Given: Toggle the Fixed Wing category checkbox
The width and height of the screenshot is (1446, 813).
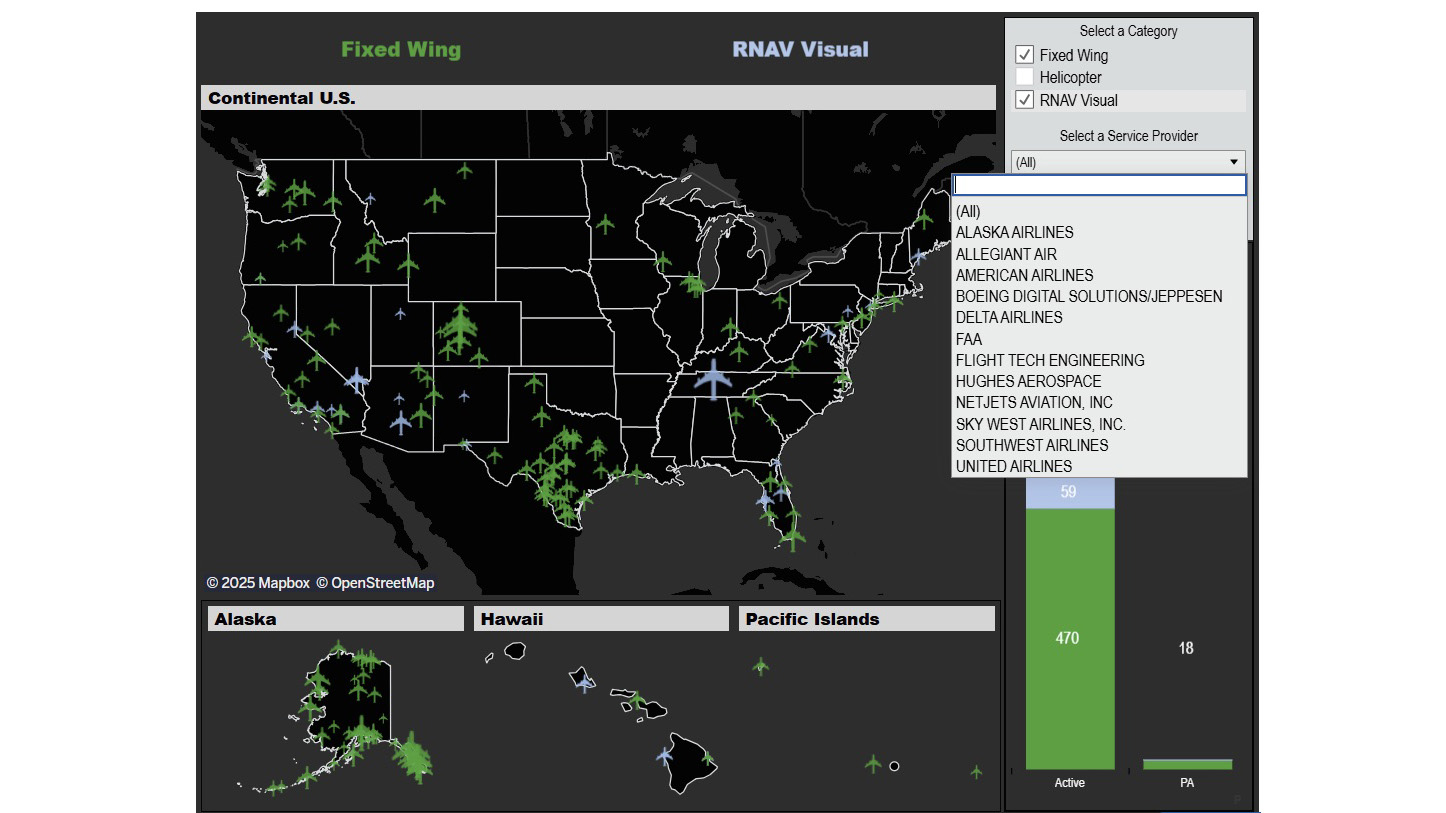Looking at the screenshot, I should tap(1024, 55).
